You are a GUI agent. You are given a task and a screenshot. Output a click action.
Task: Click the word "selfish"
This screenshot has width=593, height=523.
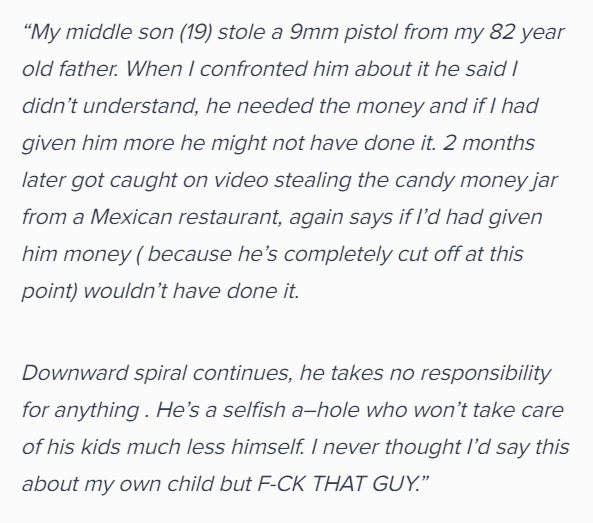click(254, 410)
